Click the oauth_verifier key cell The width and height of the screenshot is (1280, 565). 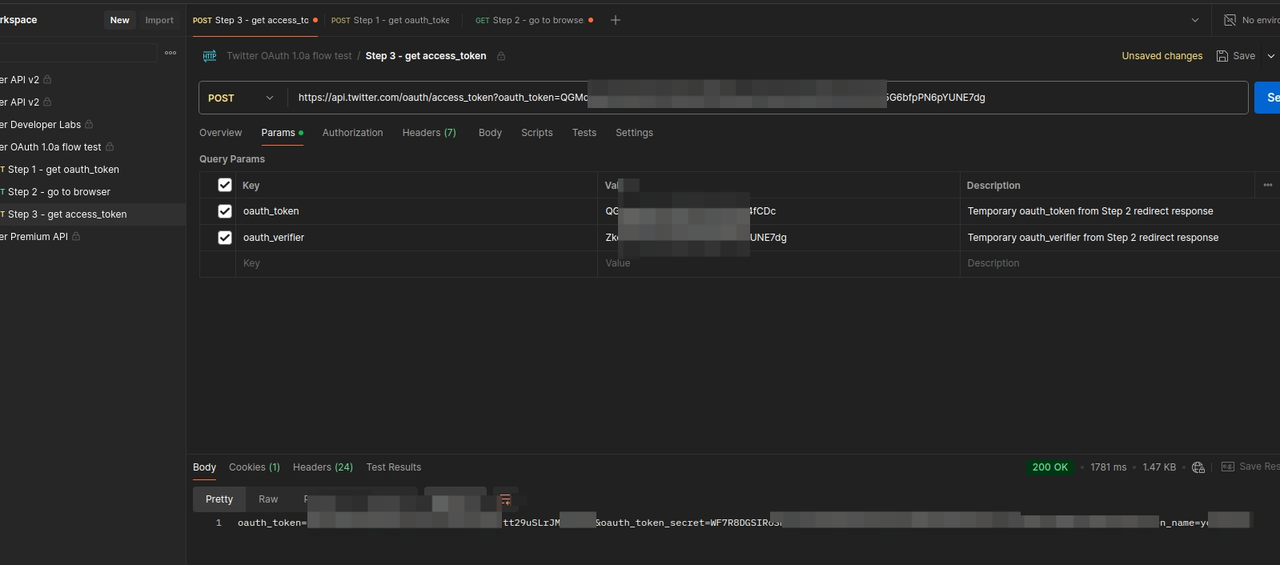pos(417,237)
